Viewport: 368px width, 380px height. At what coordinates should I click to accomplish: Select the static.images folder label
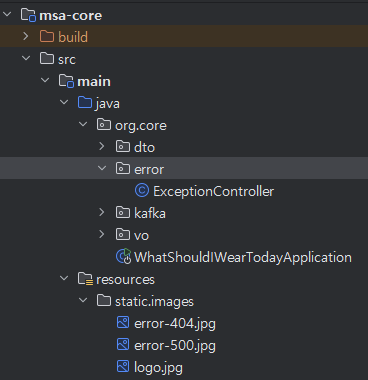click(x=154, y=302)
